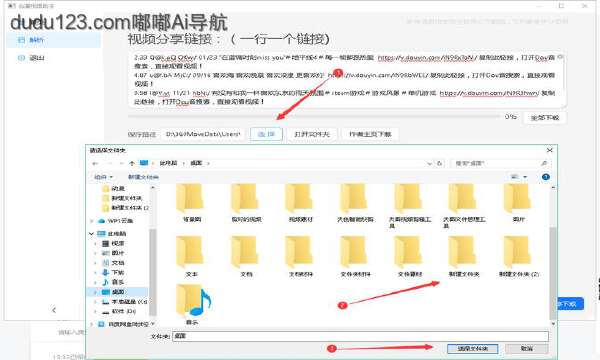Viewport: 600px width, 360px height.
Task: Click the blue help icon in dialog
Action: pyautogui.click(x=546, y=177)
